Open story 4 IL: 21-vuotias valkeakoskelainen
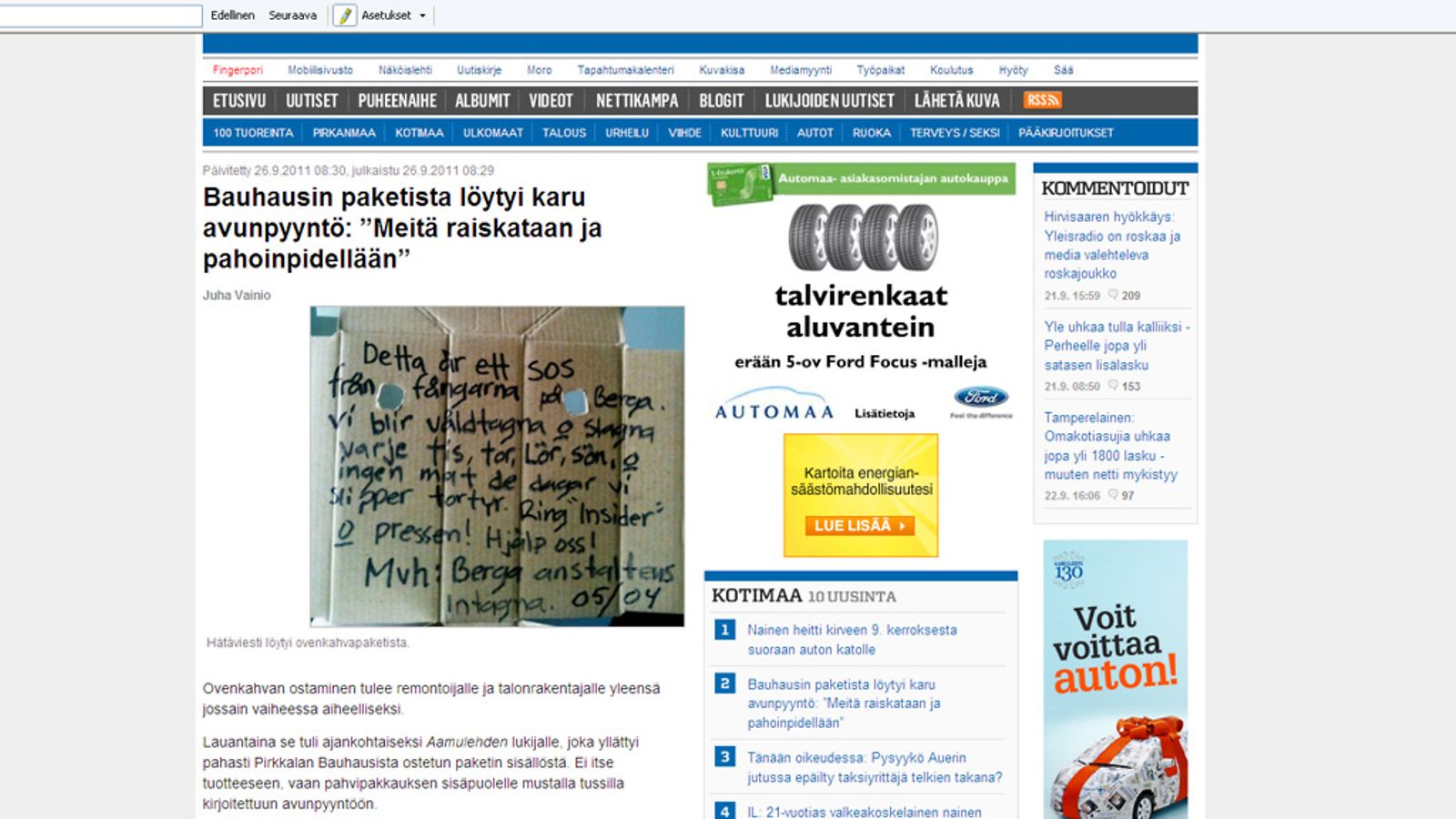Image resolution: width=1456 pixels, height=819 pixels. (x=864, y=812)
